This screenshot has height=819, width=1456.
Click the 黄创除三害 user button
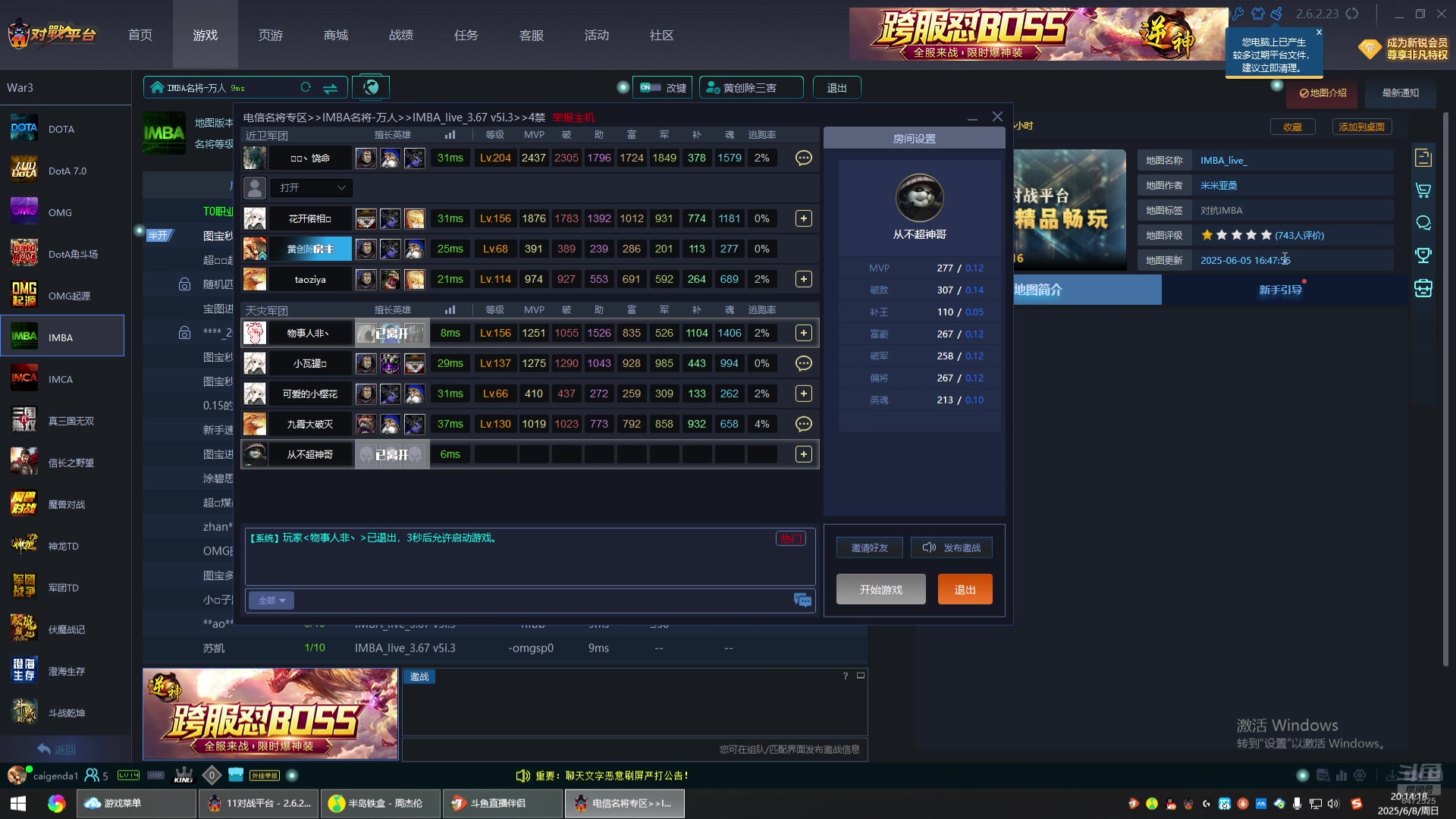(x=751, y=87)
